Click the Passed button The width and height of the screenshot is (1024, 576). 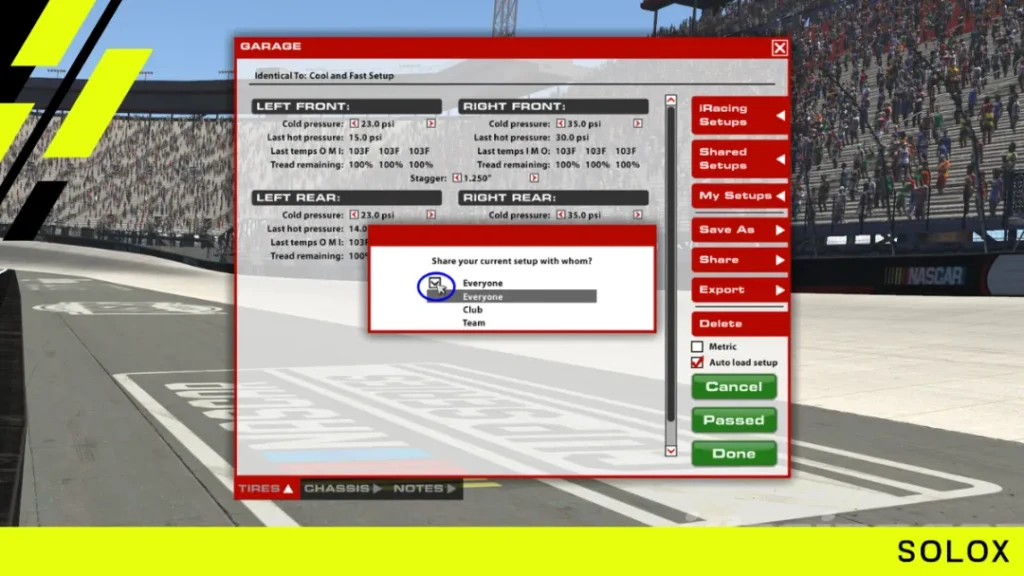[x=734, y=420]
